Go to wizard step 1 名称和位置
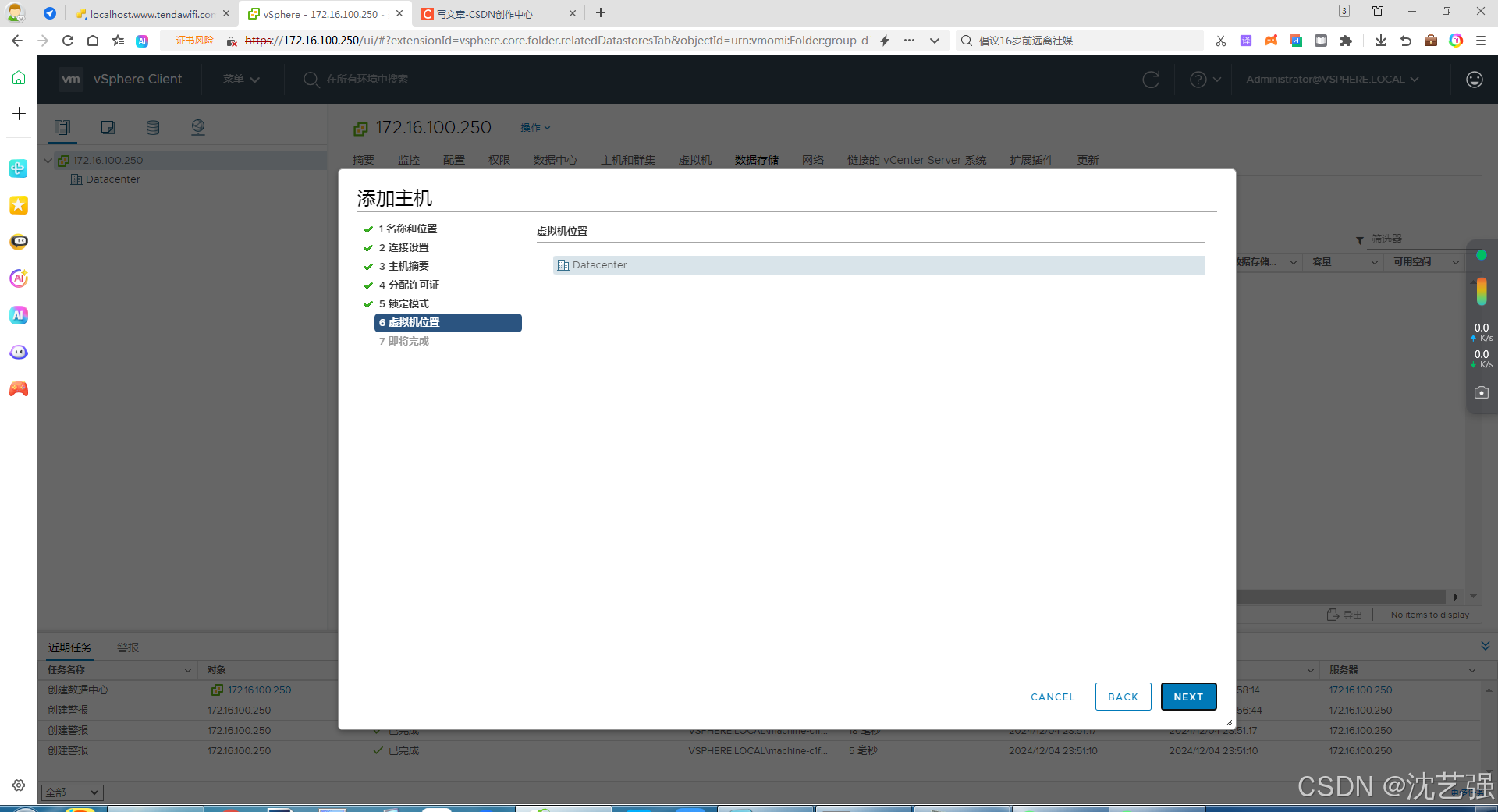The image size is (1498, 812). tap(407, 229)
